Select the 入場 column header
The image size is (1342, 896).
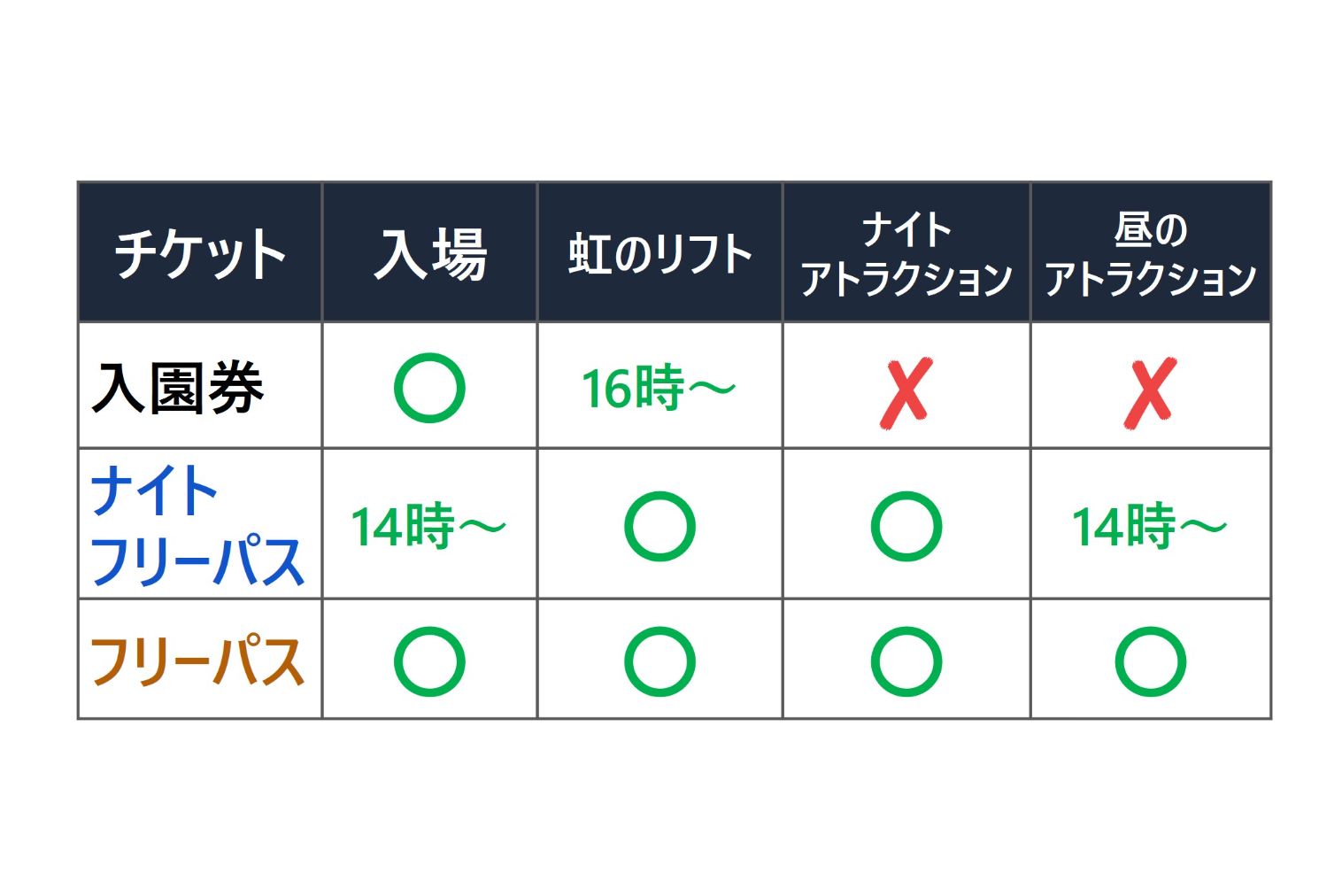pos(429,253)
